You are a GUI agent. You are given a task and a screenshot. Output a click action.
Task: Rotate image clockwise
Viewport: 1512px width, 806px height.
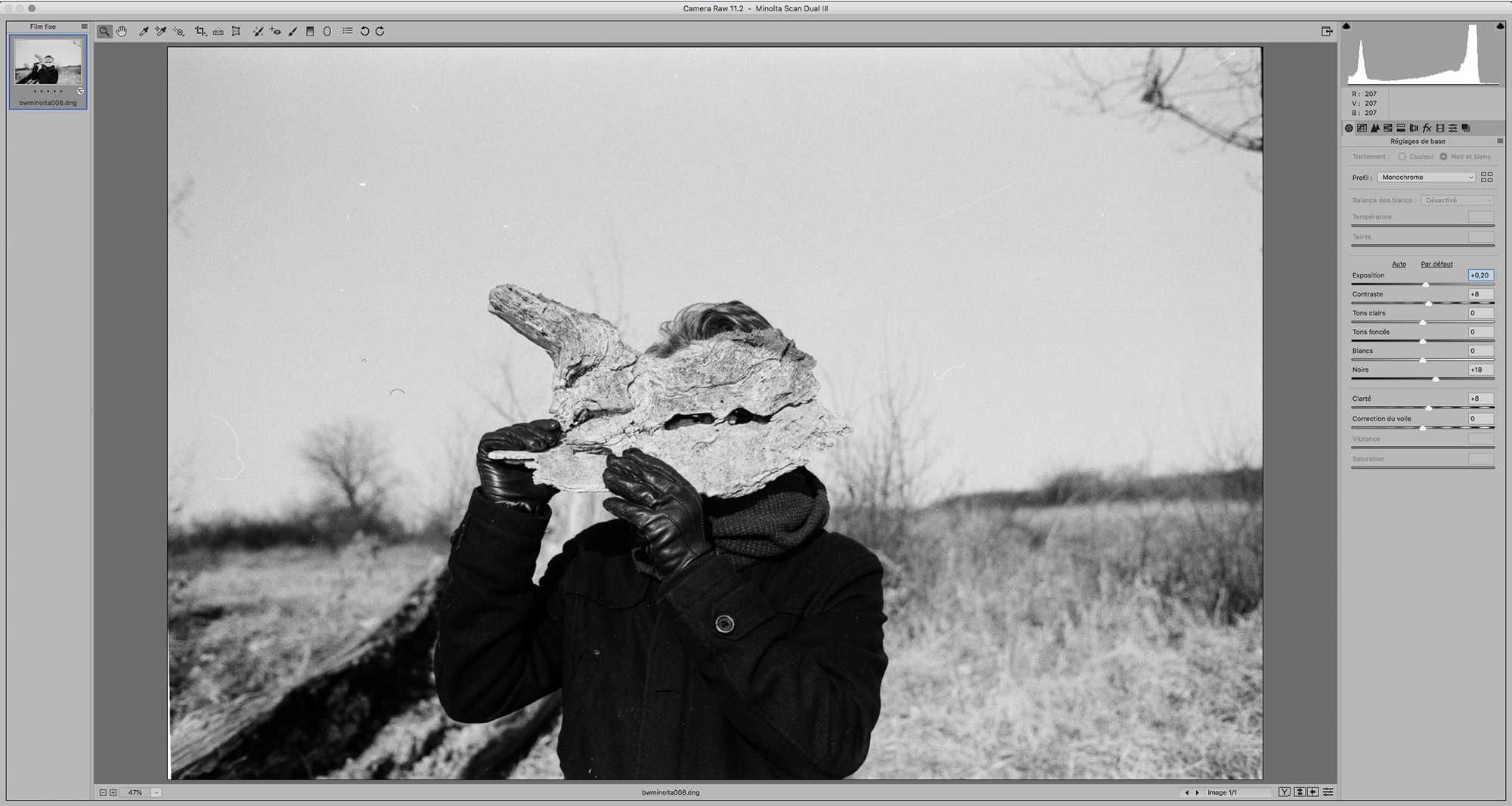click(x=380, y=31)
